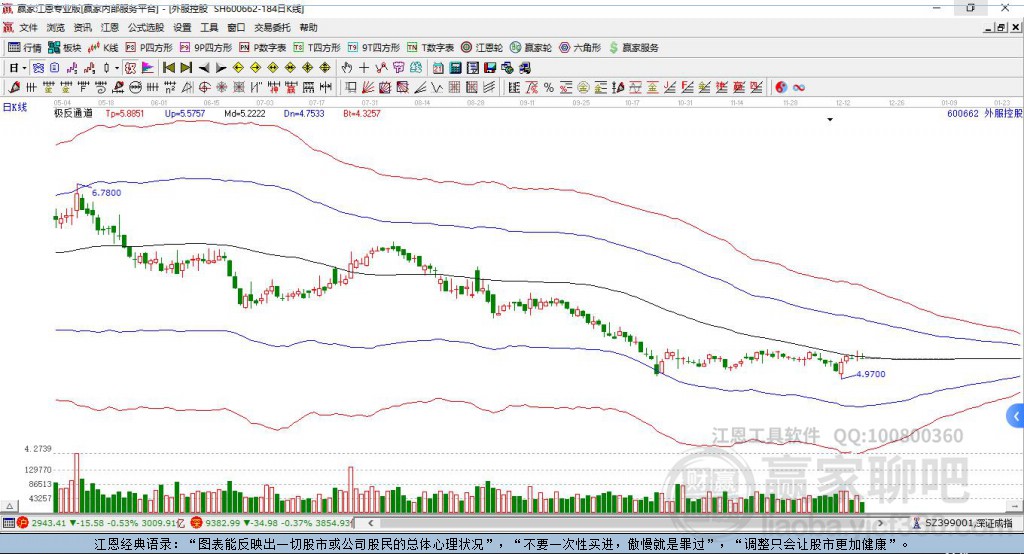Open the 文件 menu
Viewport: 1024px width, 554px height.
(29, 27)
